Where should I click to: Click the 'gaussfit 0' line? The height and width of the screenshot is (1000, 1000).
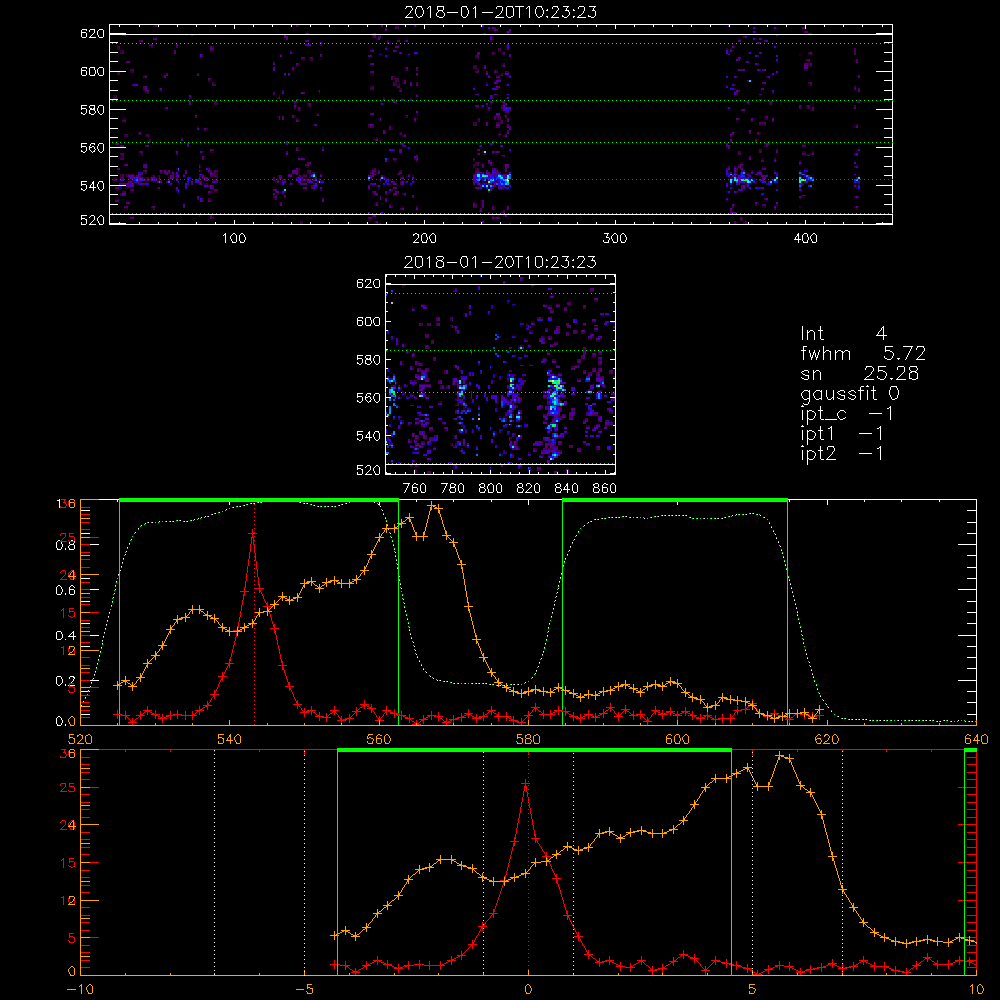[x=850, y=394]
